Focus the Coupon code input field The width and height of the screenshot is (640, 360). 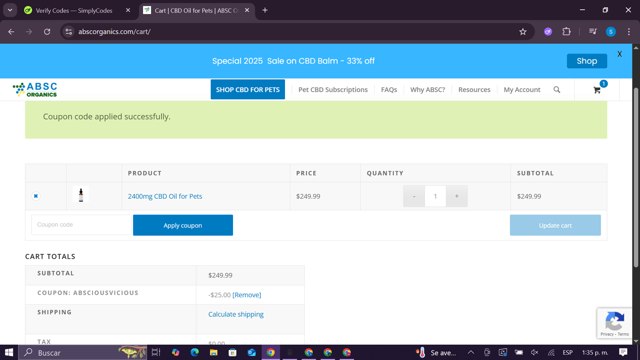pyautogui.click(x=82, y=225)
